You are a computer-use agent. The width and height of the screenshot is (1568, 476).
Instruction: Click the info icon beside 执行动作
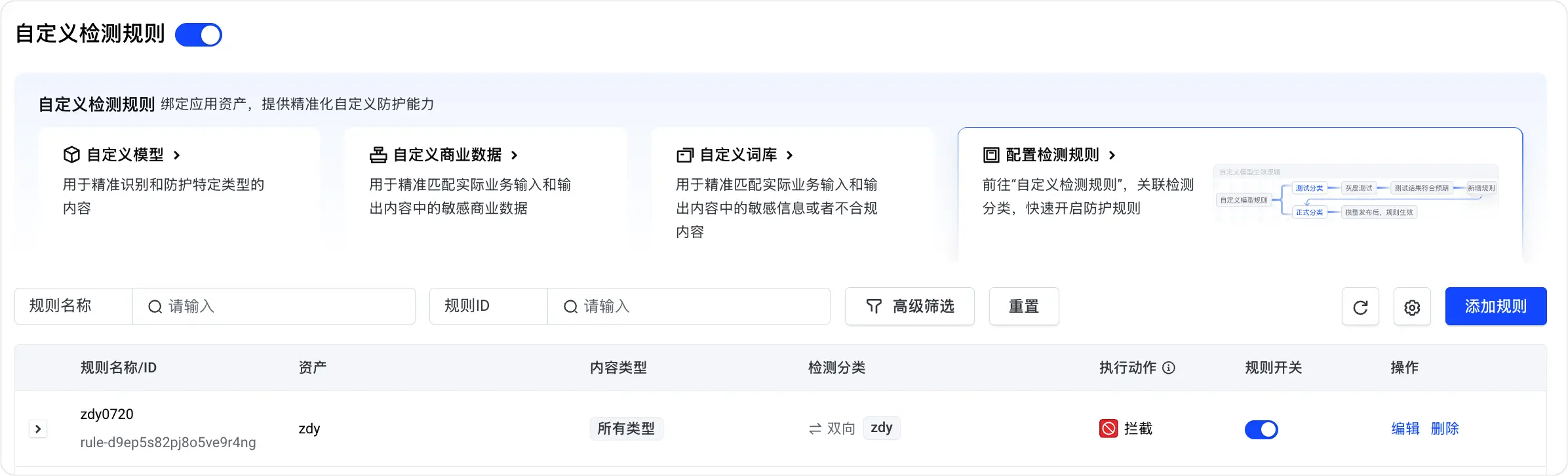(x=1169, y=368)
